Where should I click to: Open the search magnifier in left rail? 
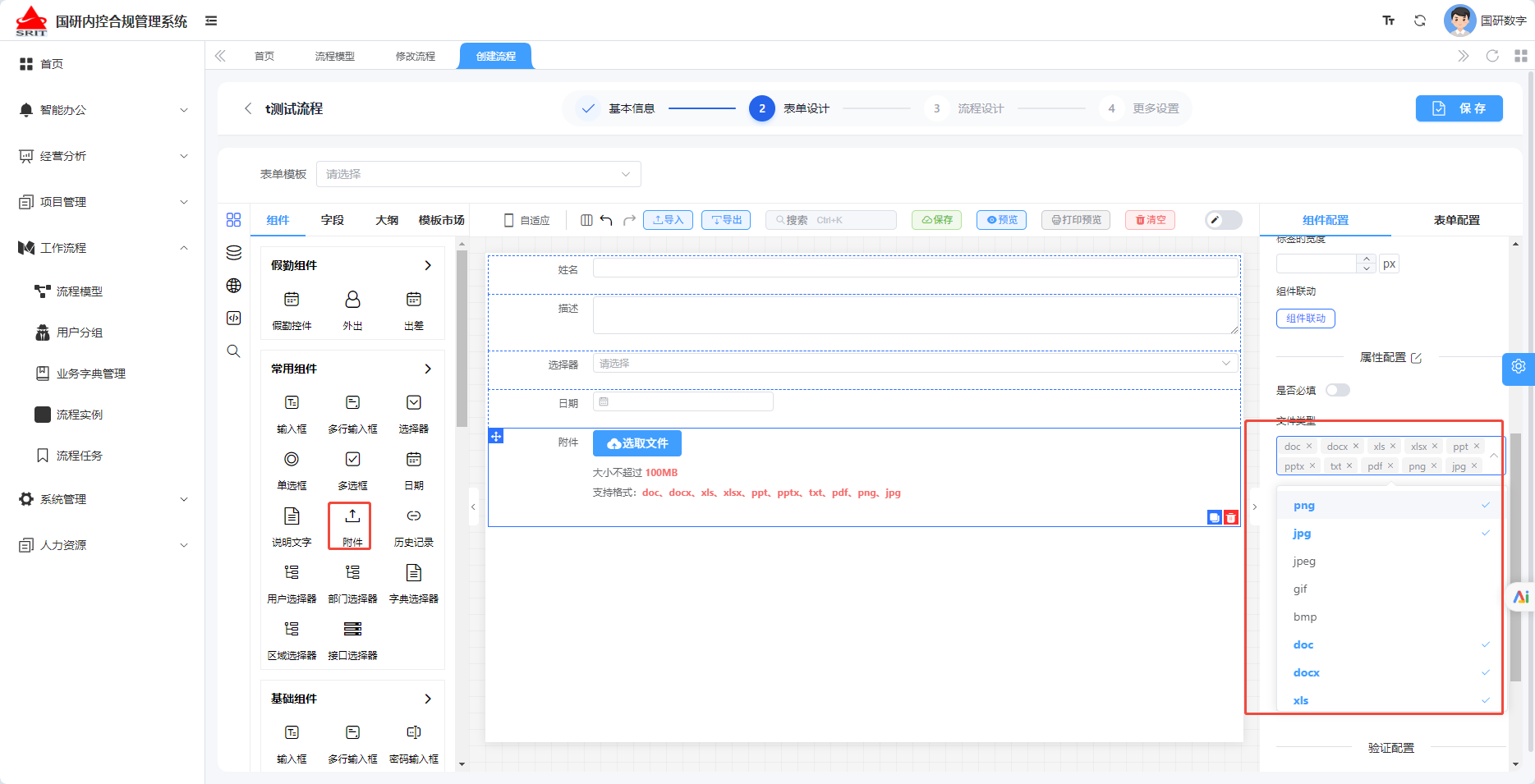pyautogui.click(x=233, y=351)
